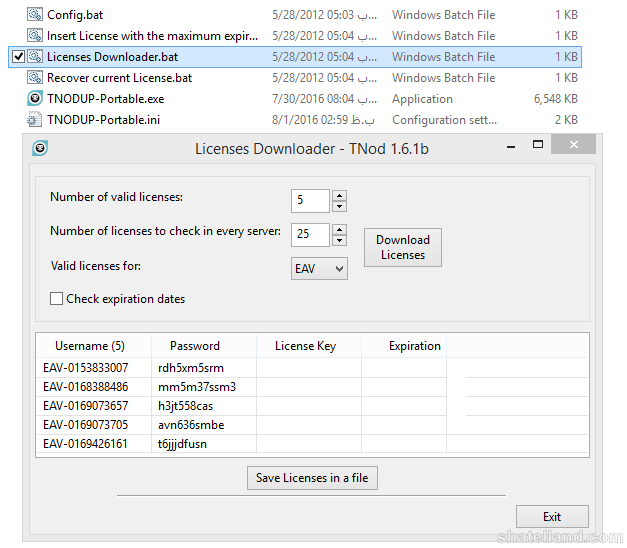Maximize the Licenses Downloader window
Image resolution: width=627 pixels, height=548 pixels.
(538, 144)
